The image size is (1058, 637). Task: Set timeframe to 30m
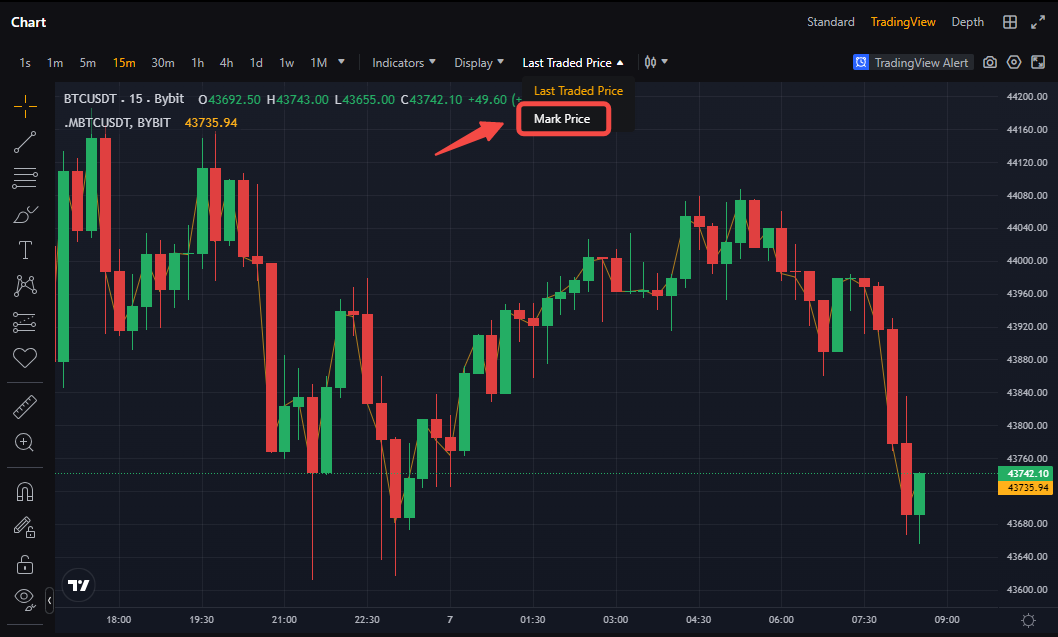163,62
